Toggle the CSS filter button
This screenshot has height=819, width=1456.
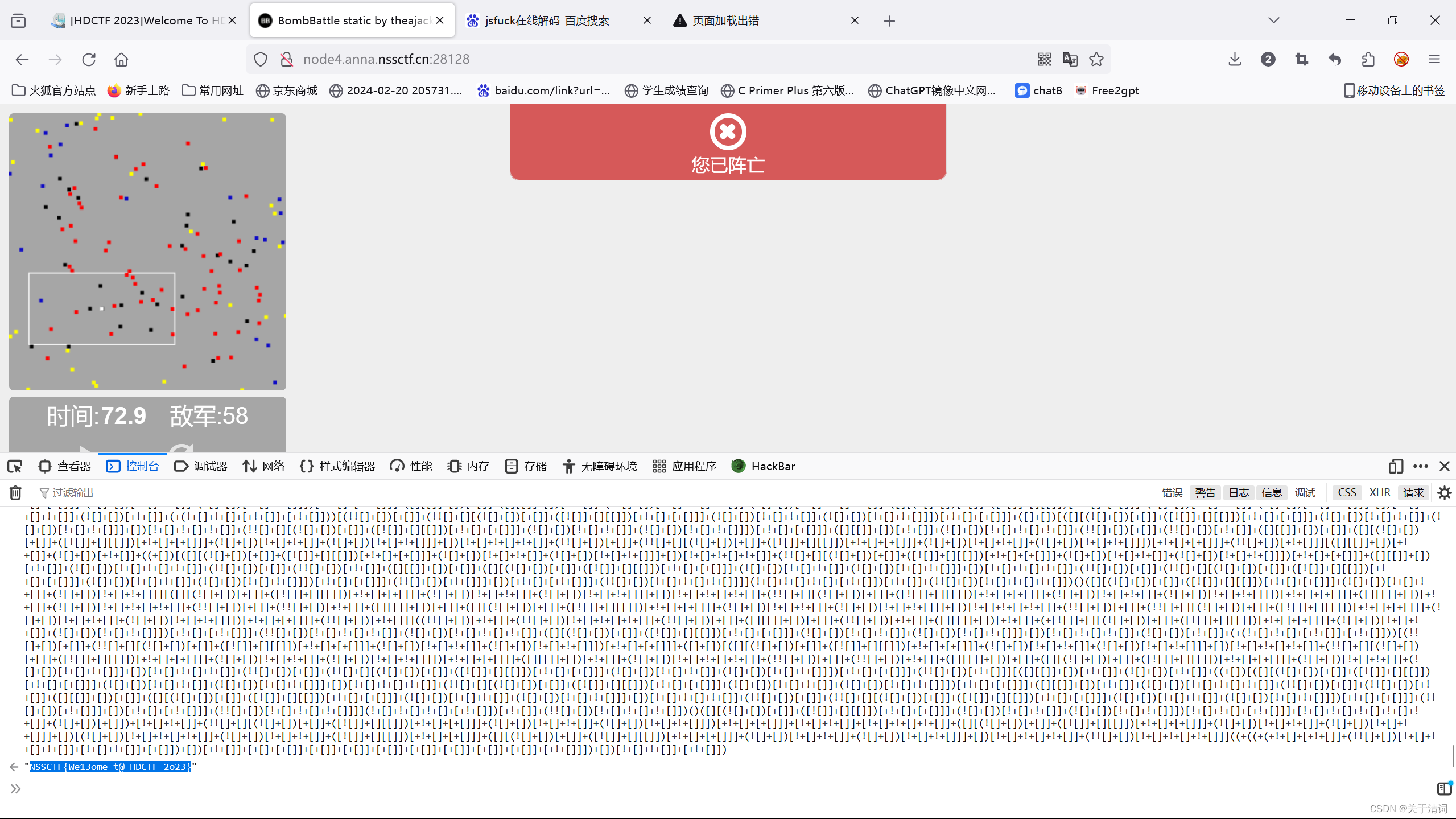coord(1347,493)
